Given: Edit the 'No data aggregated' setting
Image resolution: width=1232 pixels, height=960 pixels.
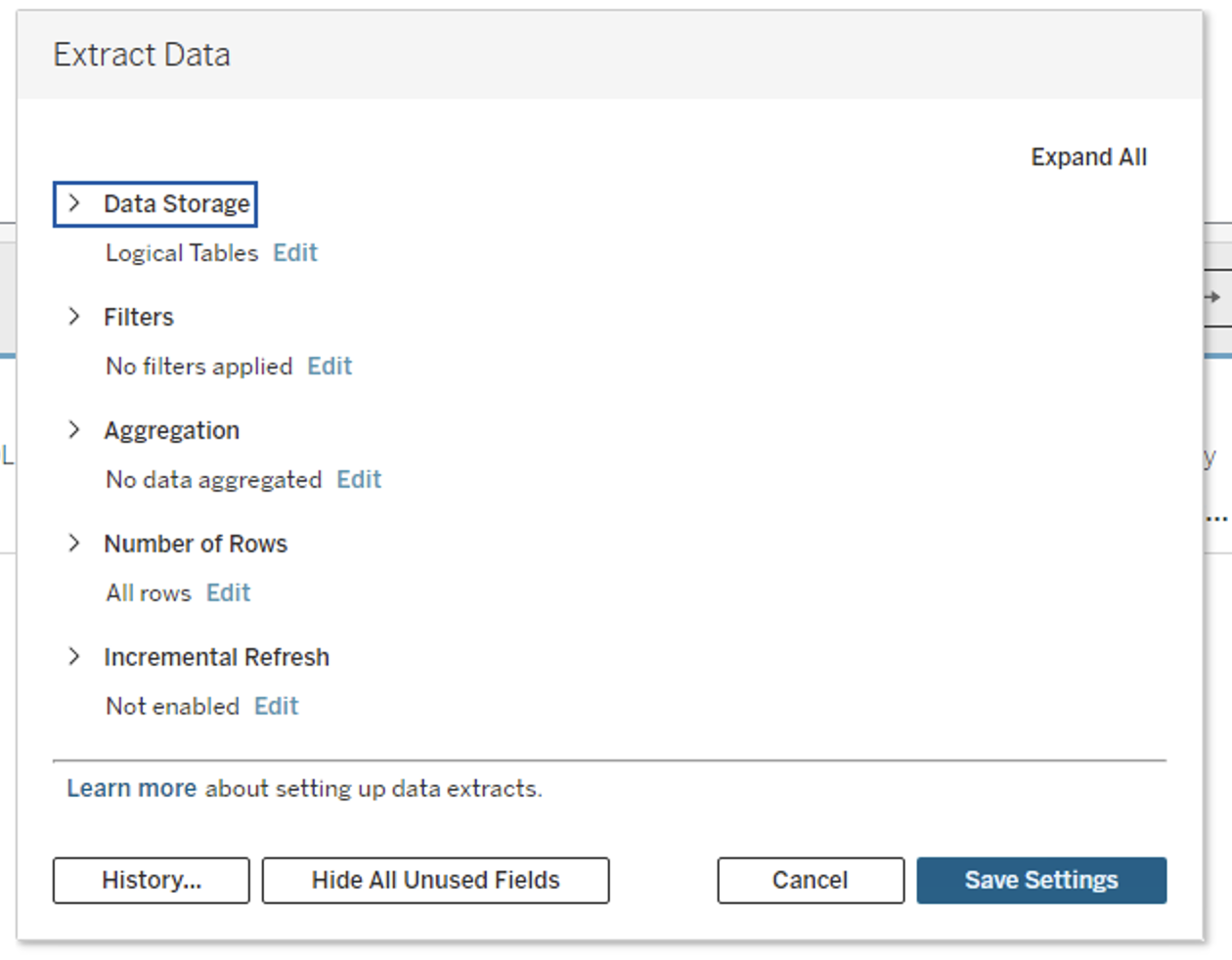Looking at the screenshot, I should point(358,480).
